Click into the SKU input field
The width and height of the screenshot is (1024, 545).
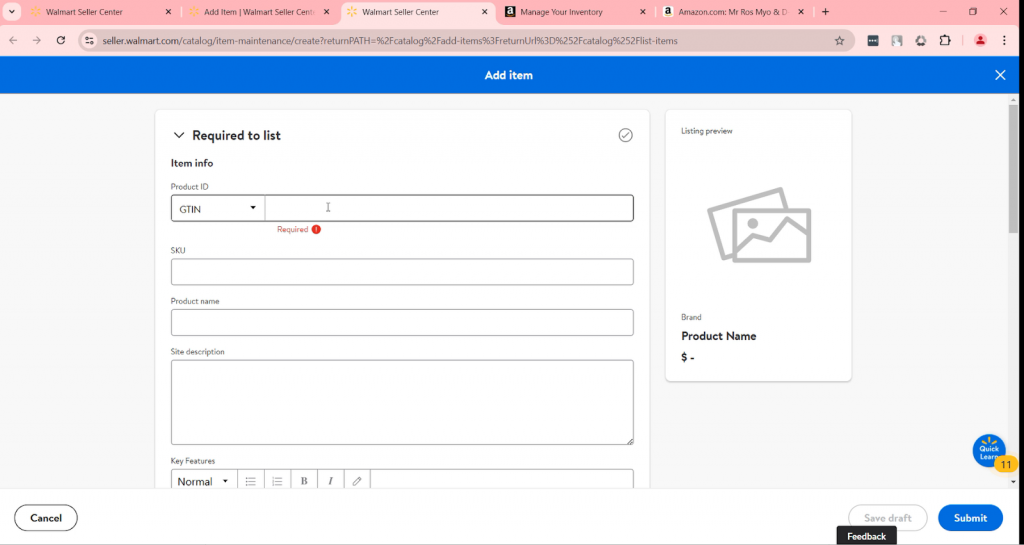click(x=402, y=272)
